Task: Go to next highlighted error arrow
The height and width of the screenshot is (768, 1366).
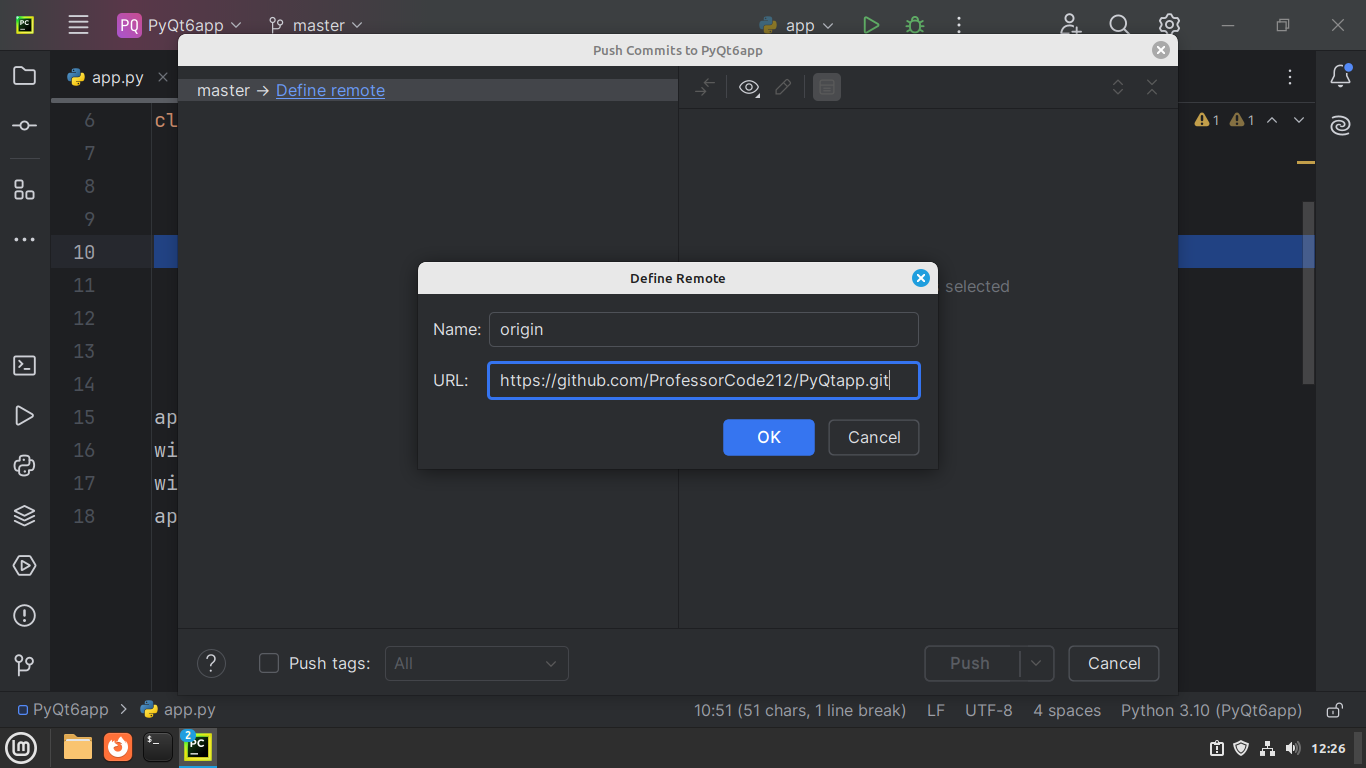Action: (1299, 120)
